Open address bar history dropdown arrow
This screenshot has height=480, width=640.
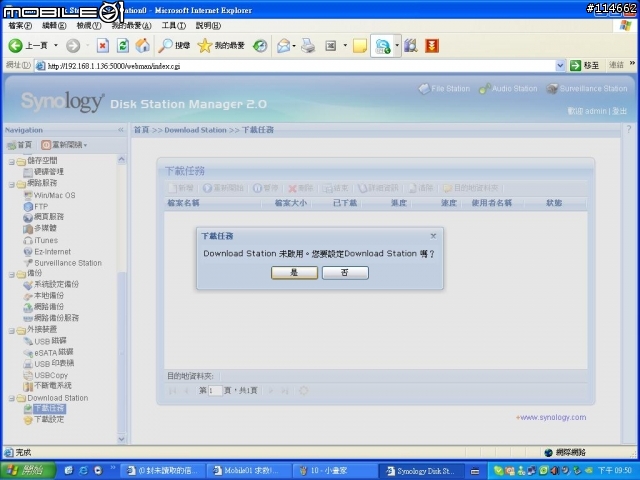click(x=560, y=65)
